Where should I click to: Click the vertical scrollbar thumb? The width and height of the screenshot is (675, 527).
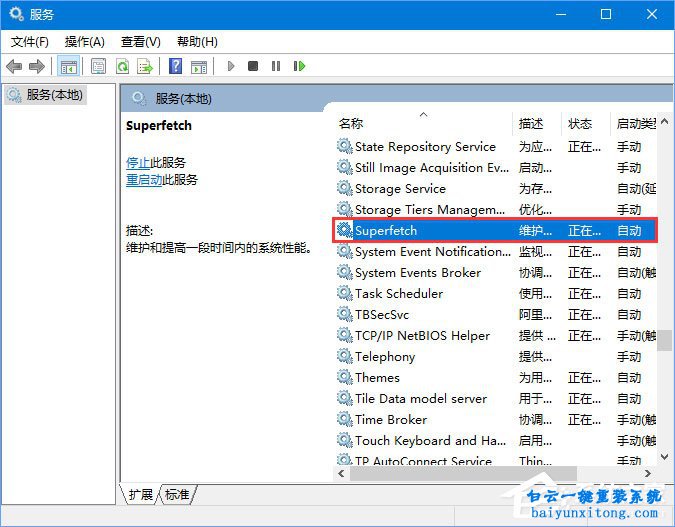(665, 341)
